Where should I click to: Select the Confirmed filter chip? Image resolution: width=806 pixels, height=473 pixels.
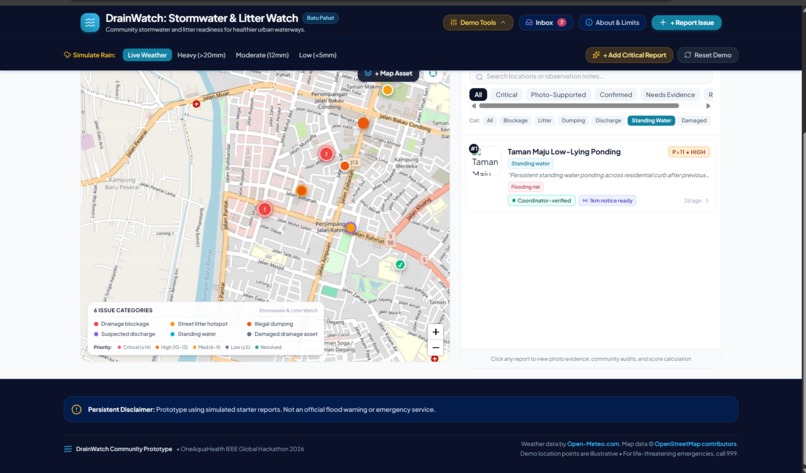tap(616, 95)
